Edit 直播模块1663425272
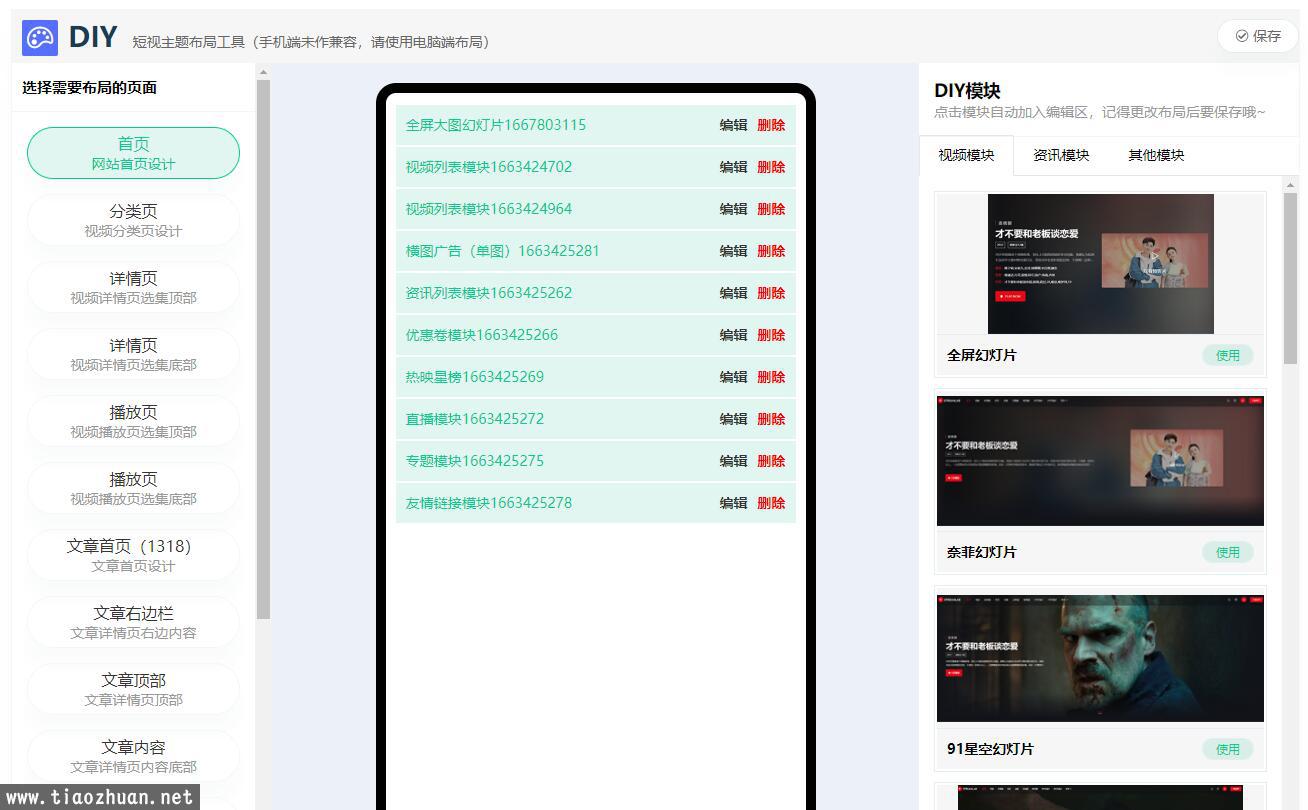The width and height of the screenshot is (1308, 810). [x=733, y=419]
